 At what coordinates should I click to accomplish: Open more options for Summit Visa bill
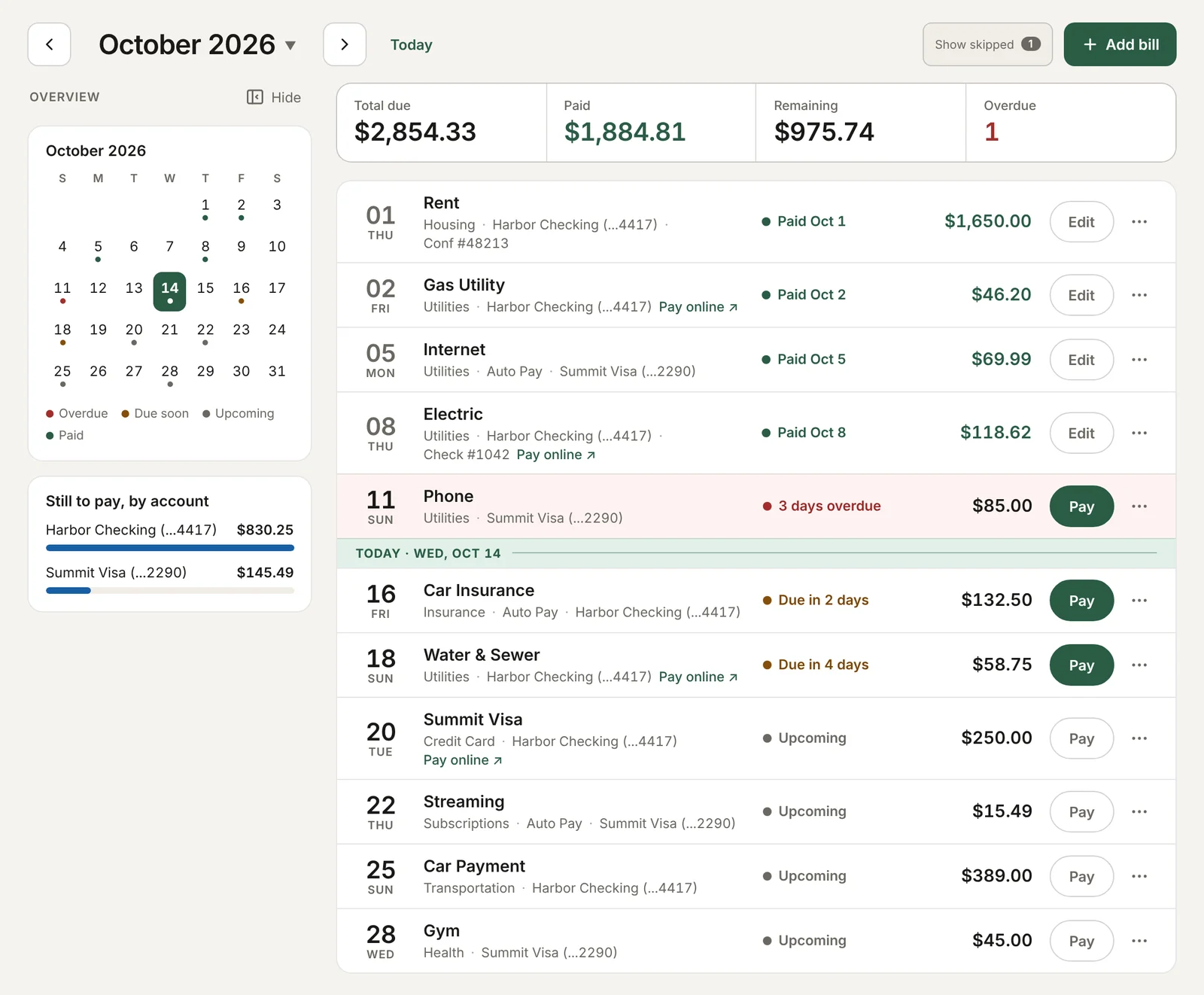pyautogui.click(x=1139, y=738)
